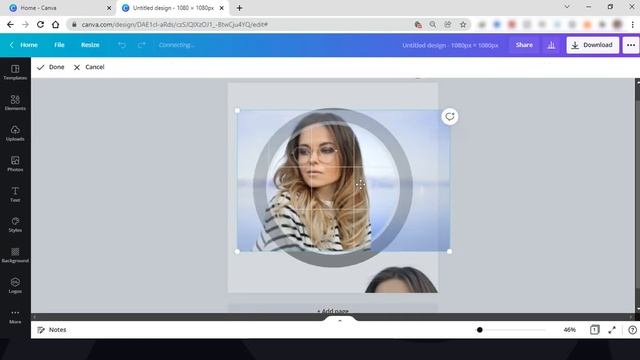Go back to Home in Canva

(24, 45)
